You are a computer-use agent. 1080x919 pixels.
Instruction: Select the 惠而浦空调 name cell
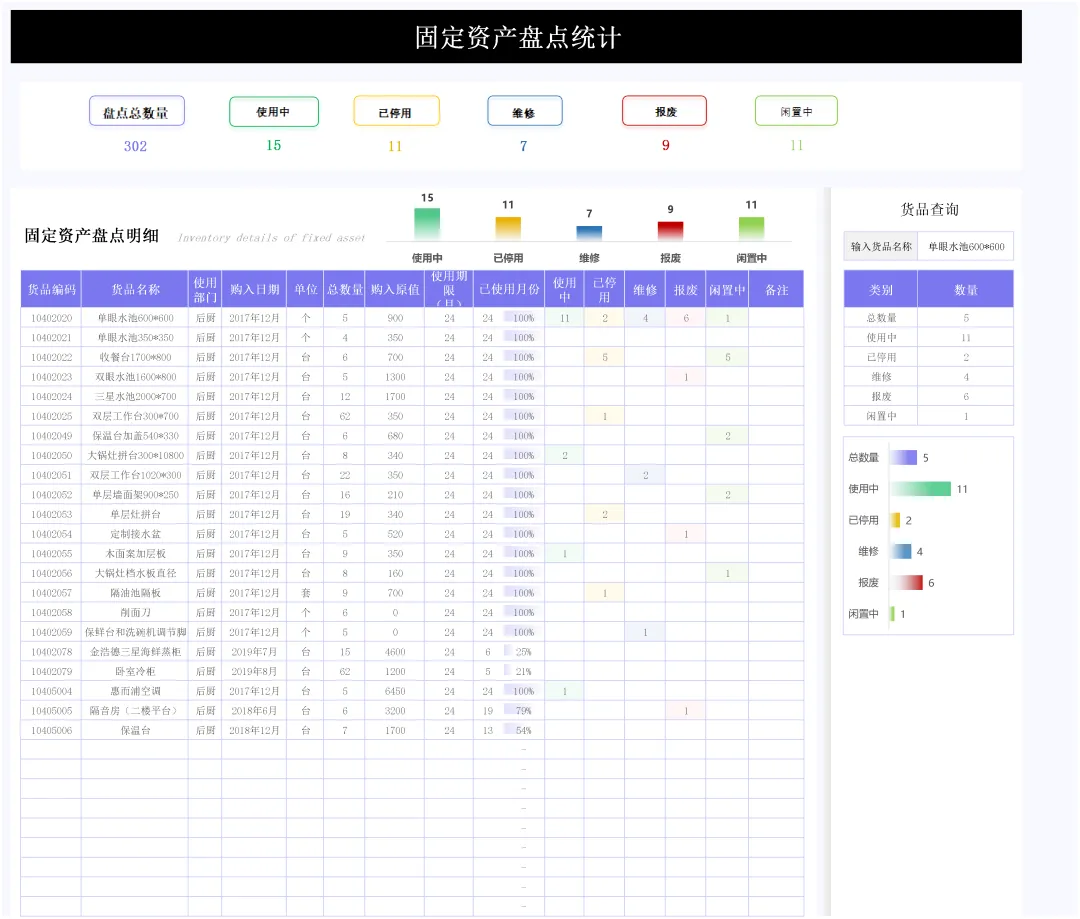135,691
